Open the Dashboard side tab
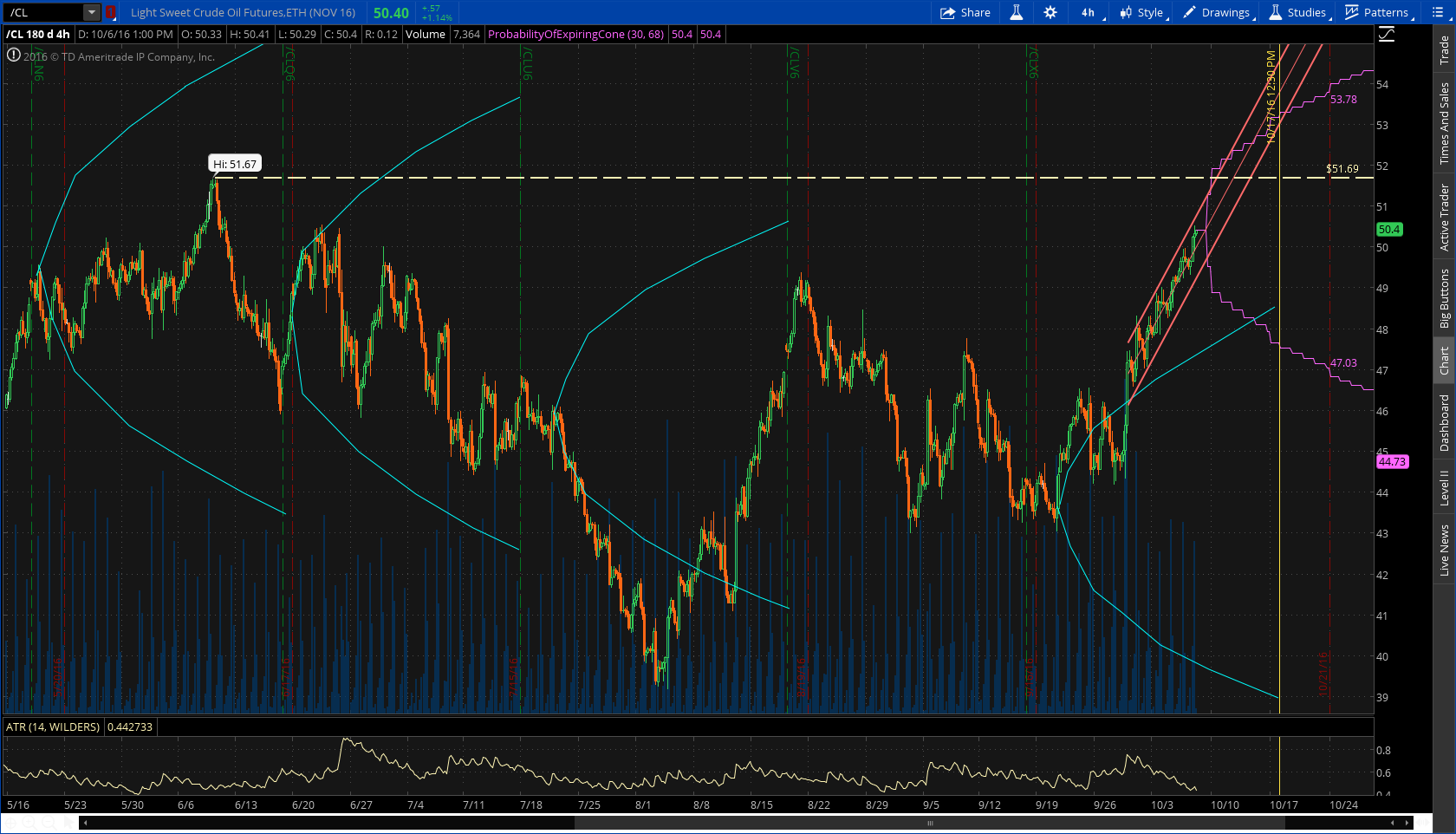 coord(1444,423)
